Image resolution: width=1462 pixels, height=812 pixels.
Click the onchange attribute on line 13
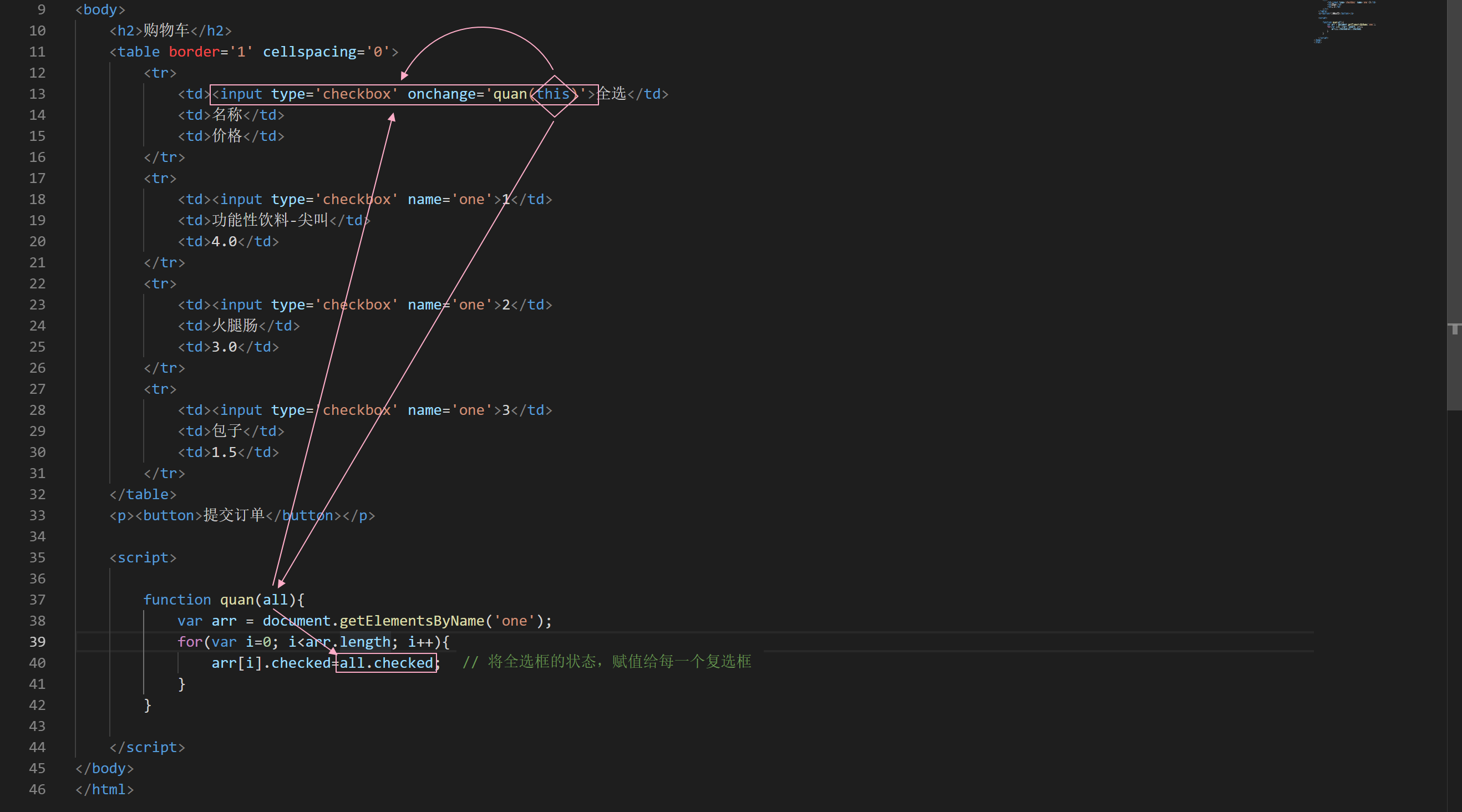(x=442, y=94)
